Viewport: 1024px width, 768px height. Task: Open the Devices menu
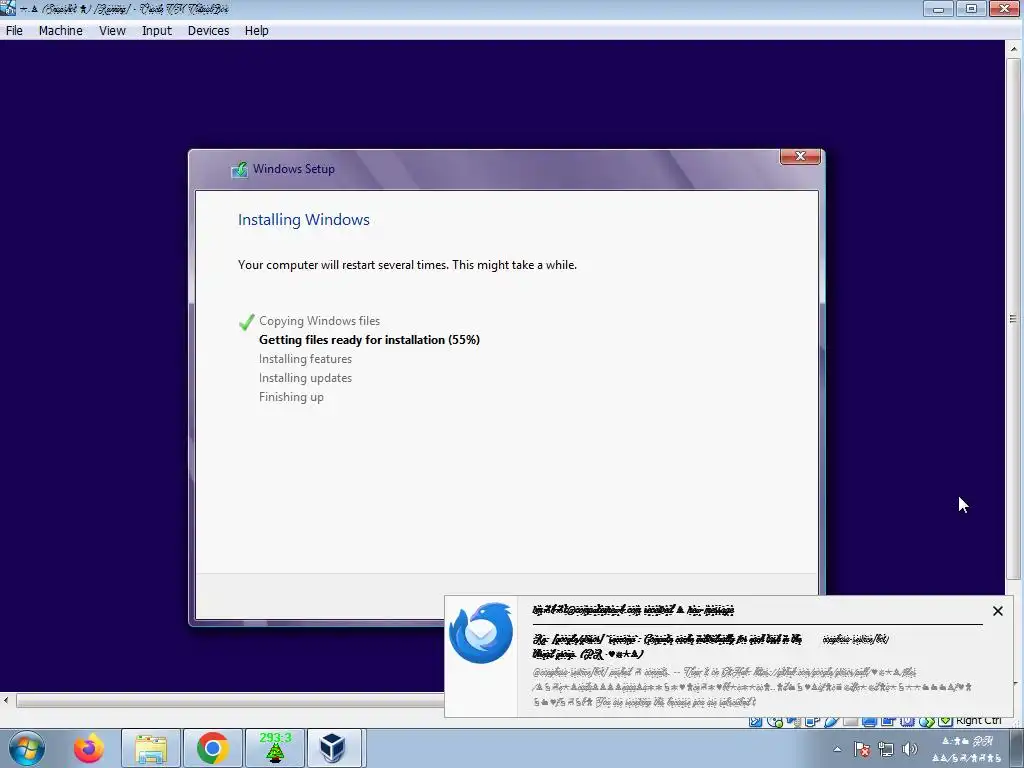pyautogui.click(x=208, y=31)
